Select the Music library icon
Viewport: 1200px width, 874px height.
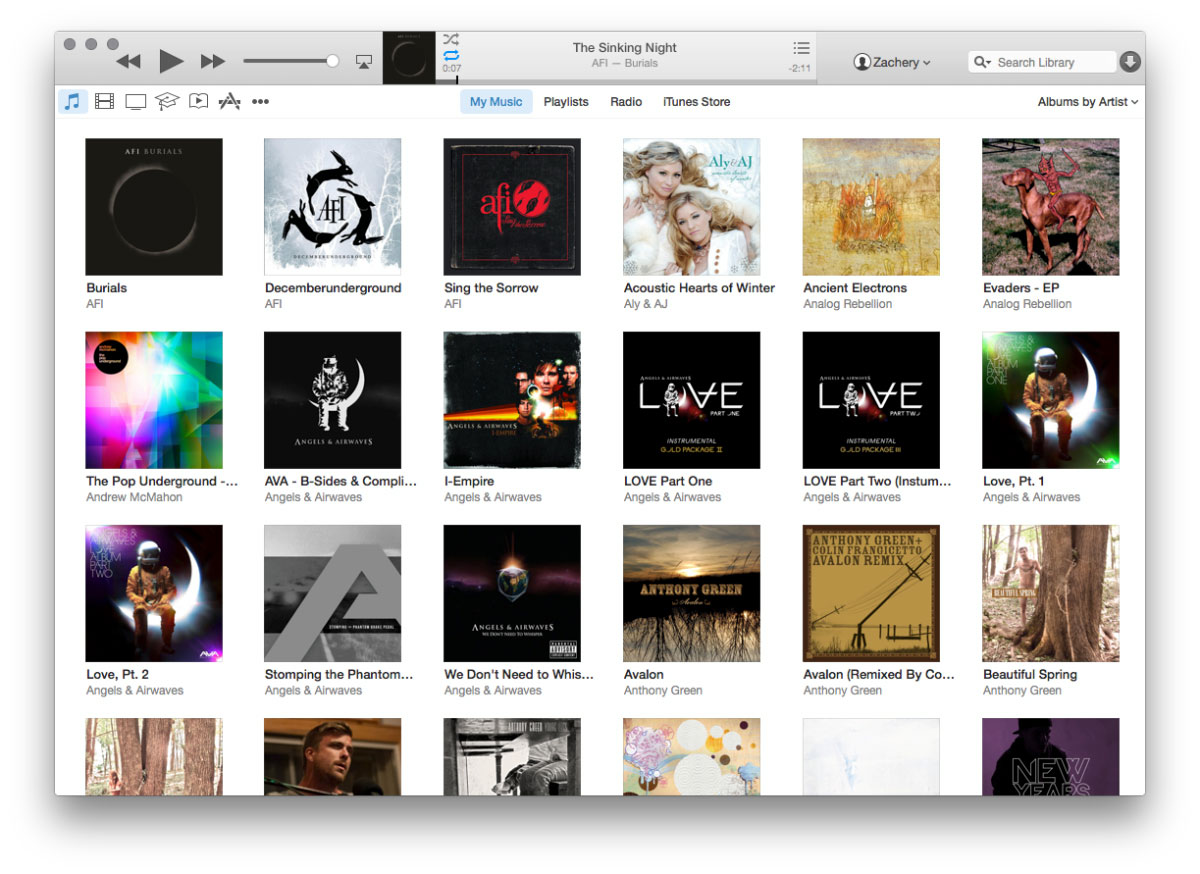72,101
